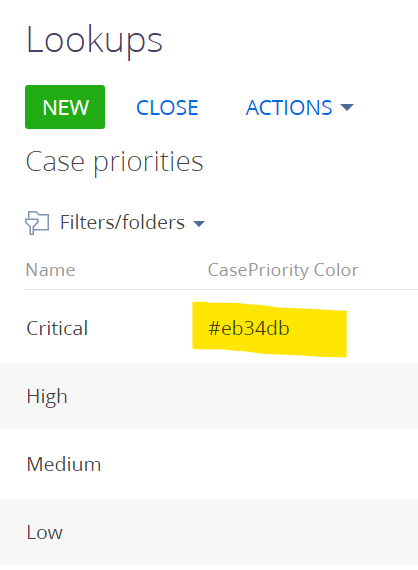Click the Critical name text
Image resolution: width=418 pixels, height=570 pixels.
tap(57, 328)
